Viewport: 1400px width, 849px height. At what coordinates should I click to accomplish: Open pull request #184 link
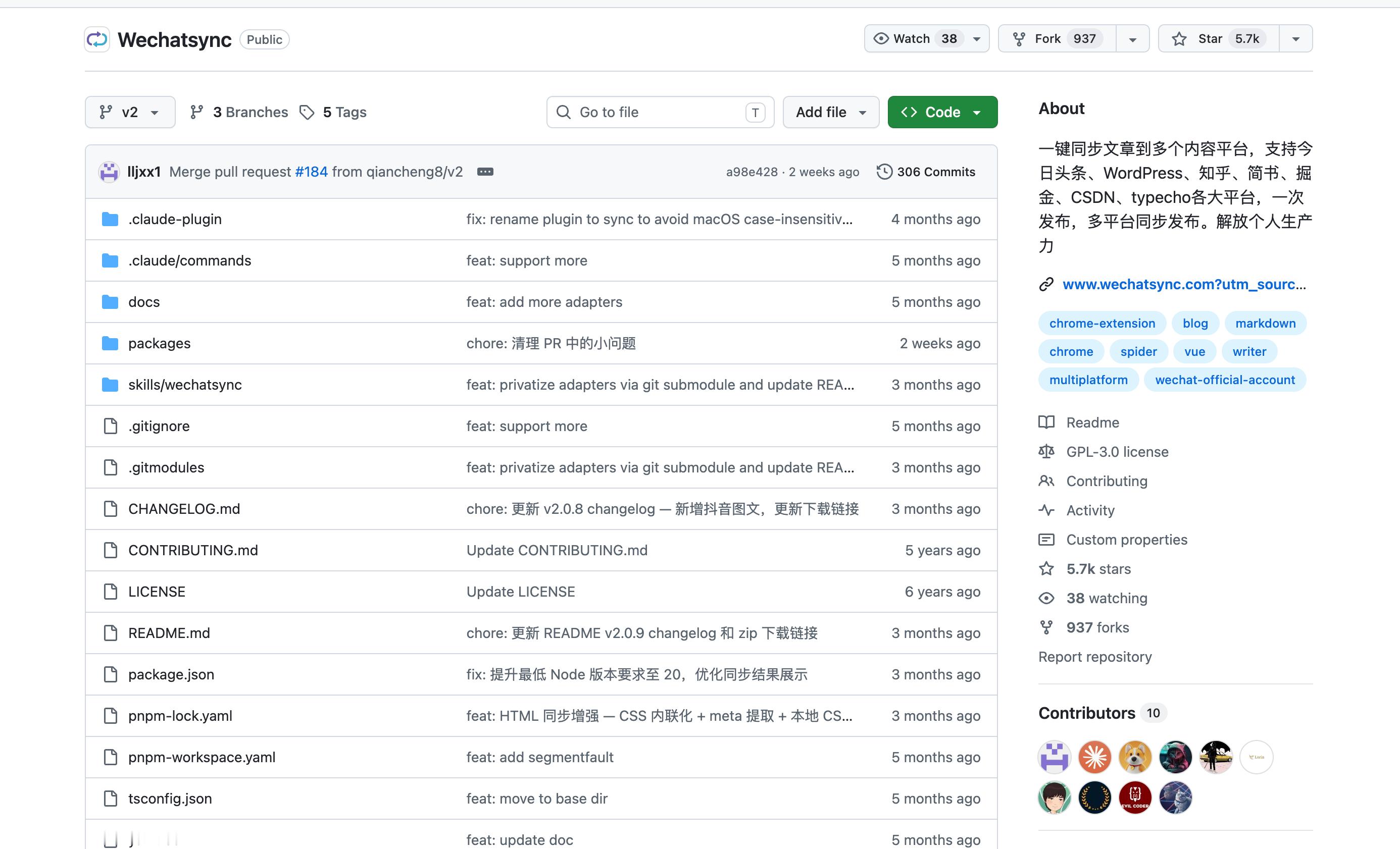tap(311, 172)
